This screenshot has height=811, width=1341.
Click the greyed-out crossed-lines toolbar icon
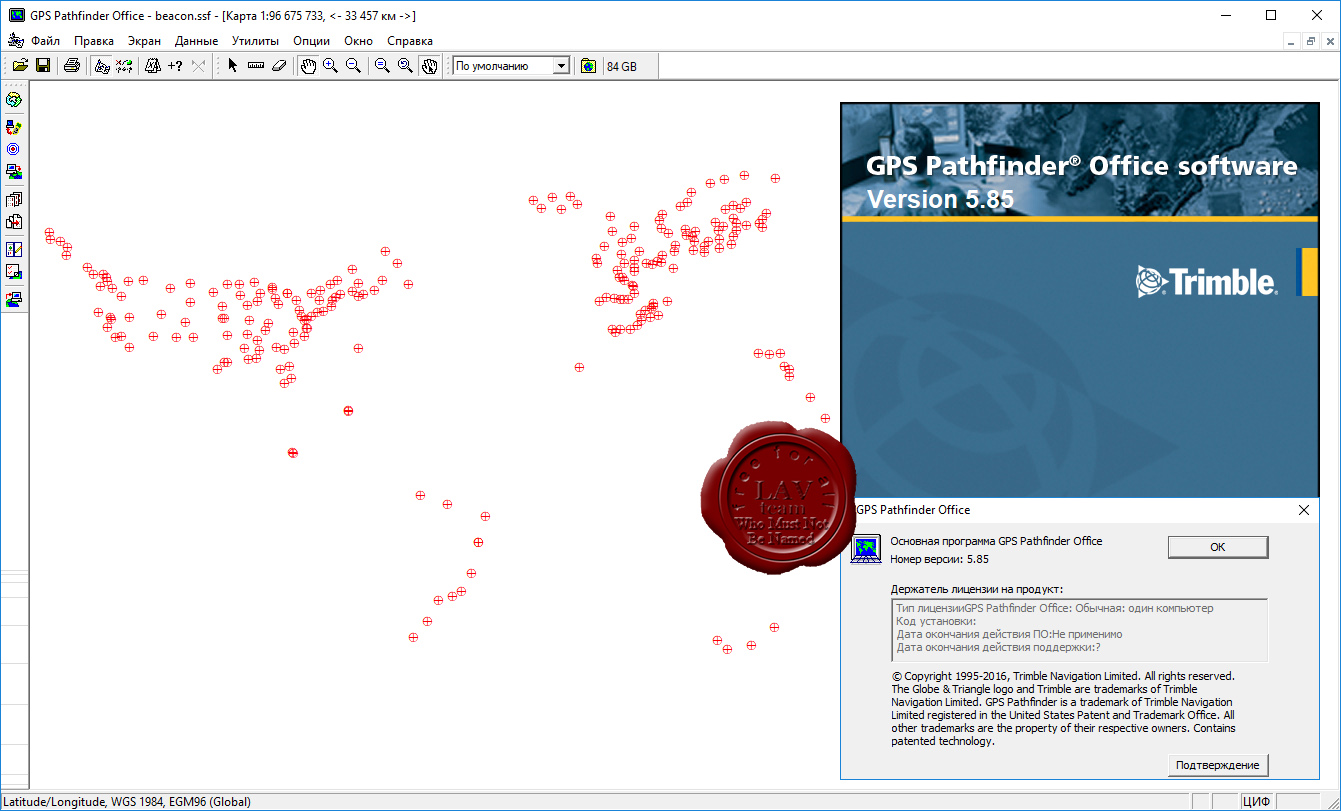tap(198, 66)
